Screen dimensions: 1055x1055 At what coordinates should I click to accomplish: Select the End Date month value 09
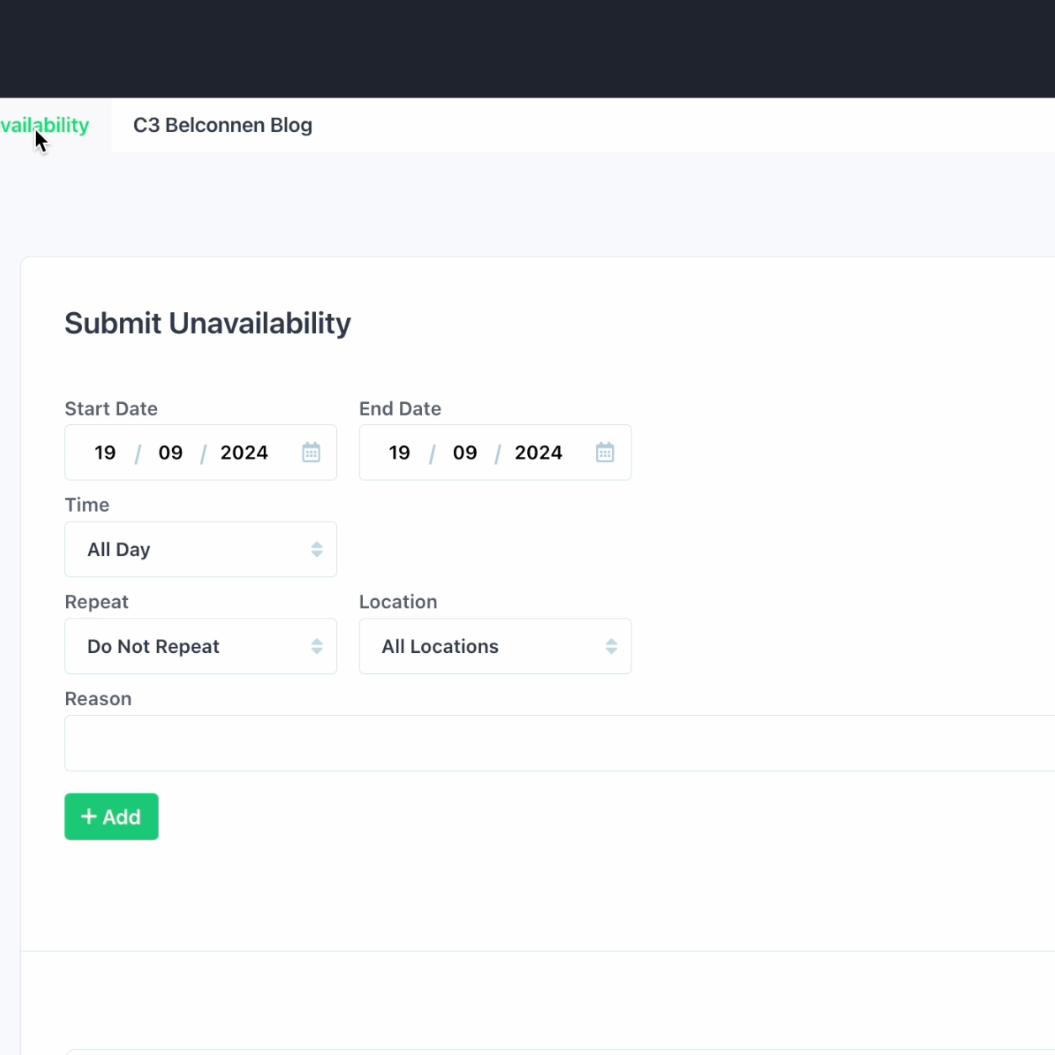pos(465,453)
